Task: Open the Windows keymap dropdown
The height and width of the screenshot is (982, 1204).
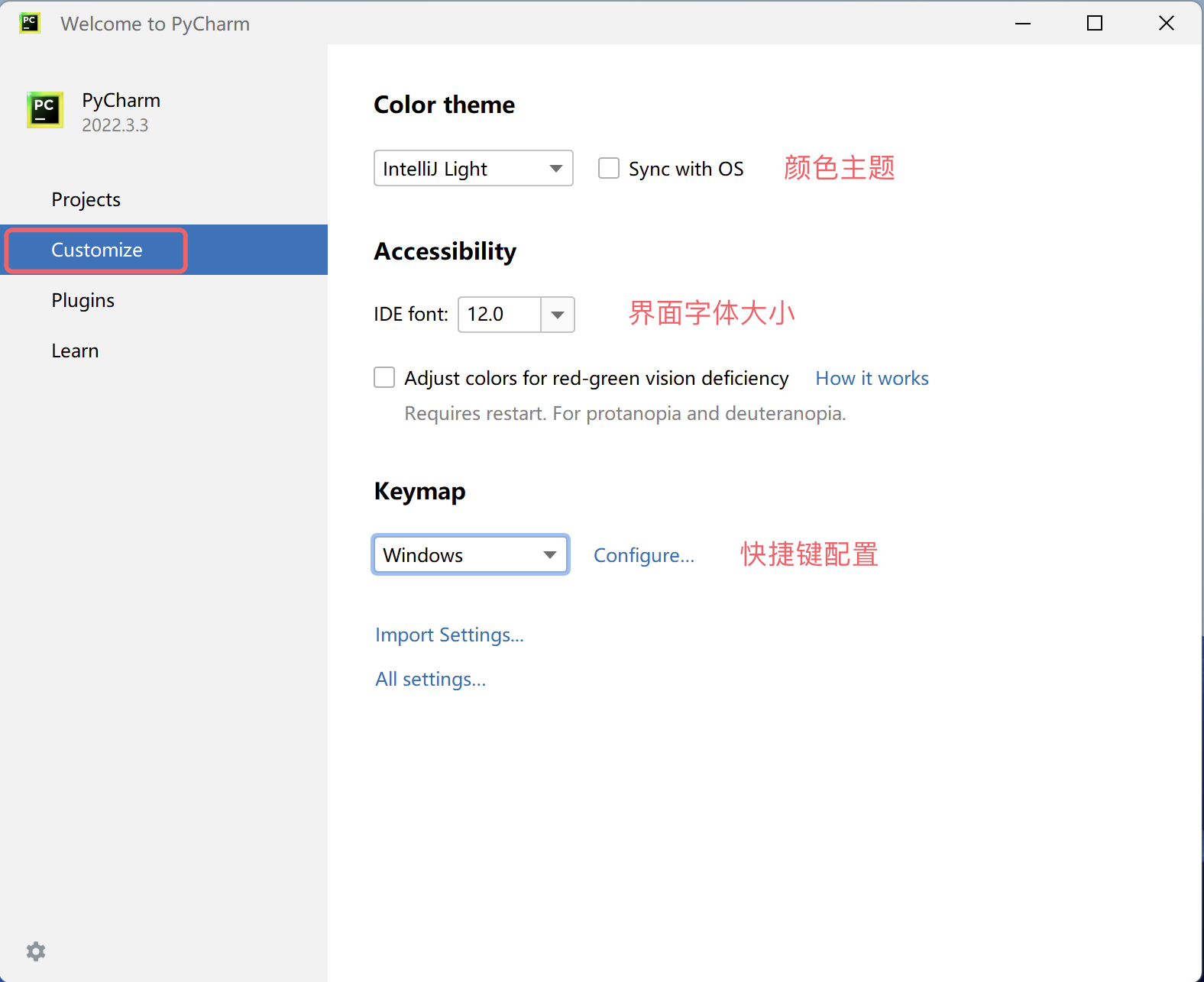Action: (470, 554)
